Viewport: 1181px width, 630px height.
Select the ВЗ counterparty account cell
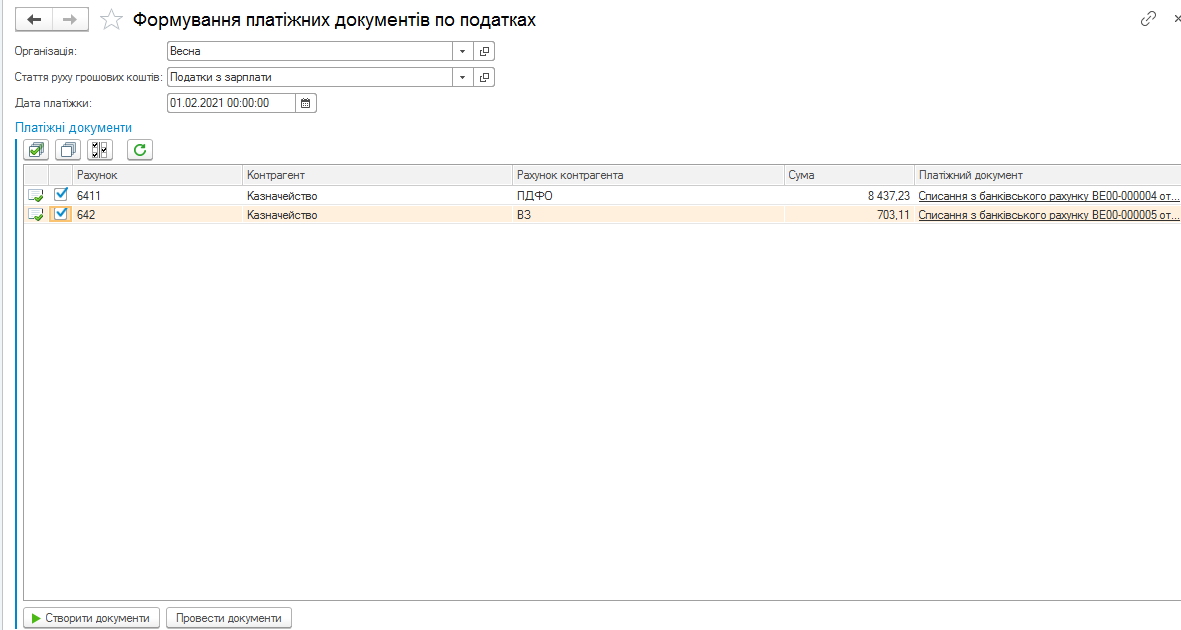coord(648,215)
